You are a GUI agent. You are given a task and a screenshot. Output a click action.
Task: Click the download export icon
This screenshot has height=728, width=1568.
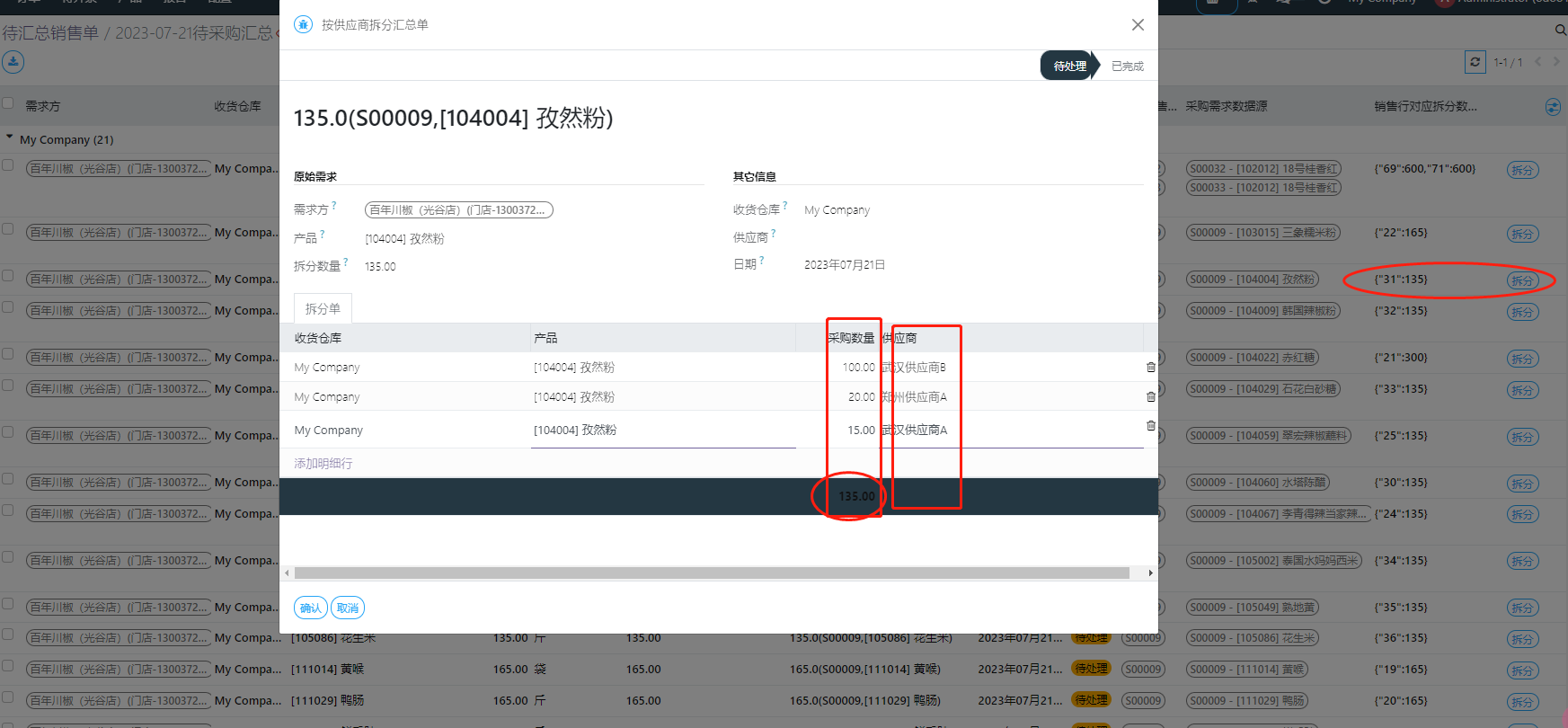click(13, 62)
